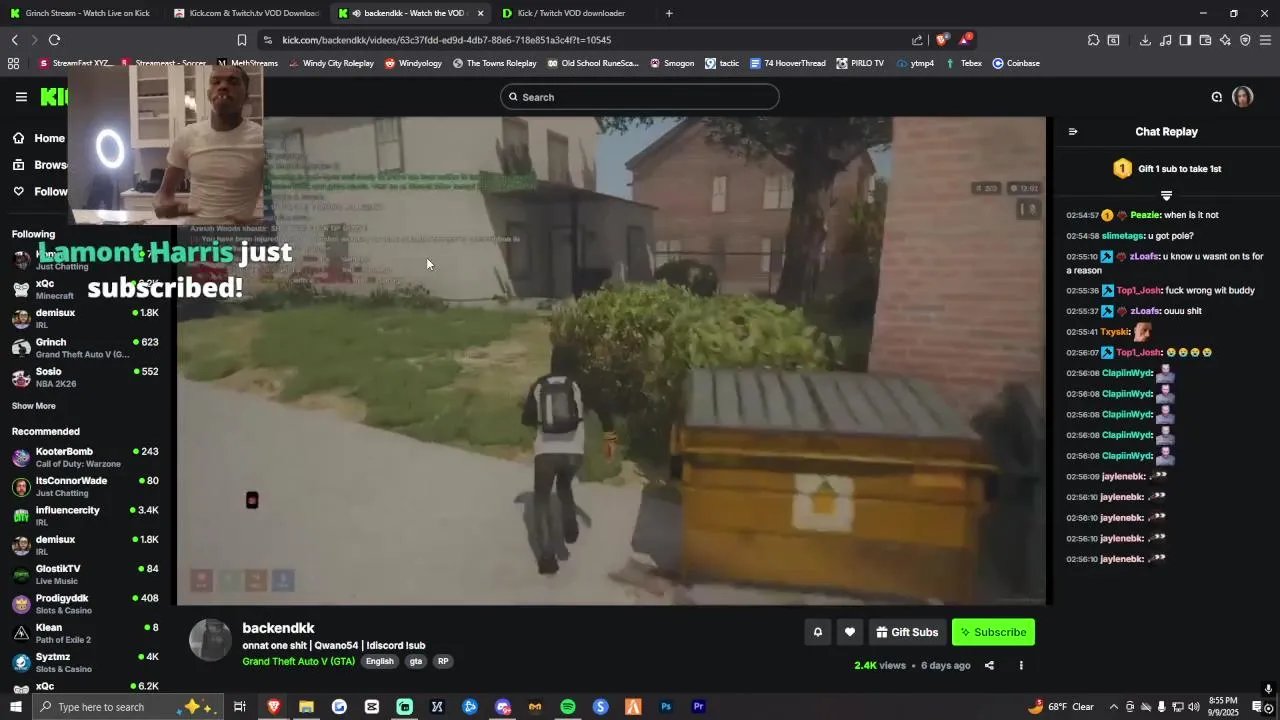Click the English tag
The image size is (1280, 720).
pos(379,661)
